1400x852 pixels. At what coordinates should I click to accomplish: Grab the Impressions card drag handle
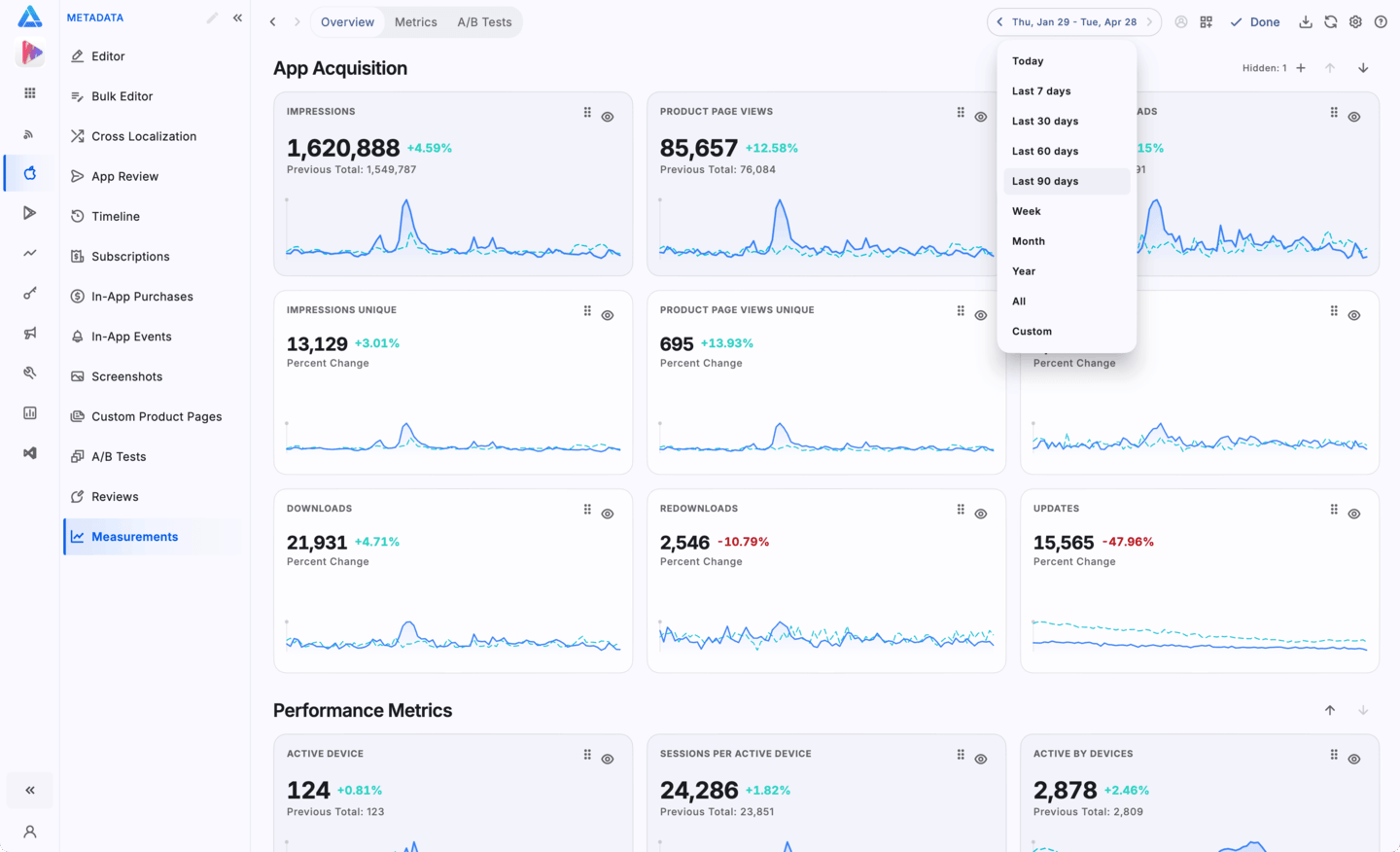tap(587, 113)
